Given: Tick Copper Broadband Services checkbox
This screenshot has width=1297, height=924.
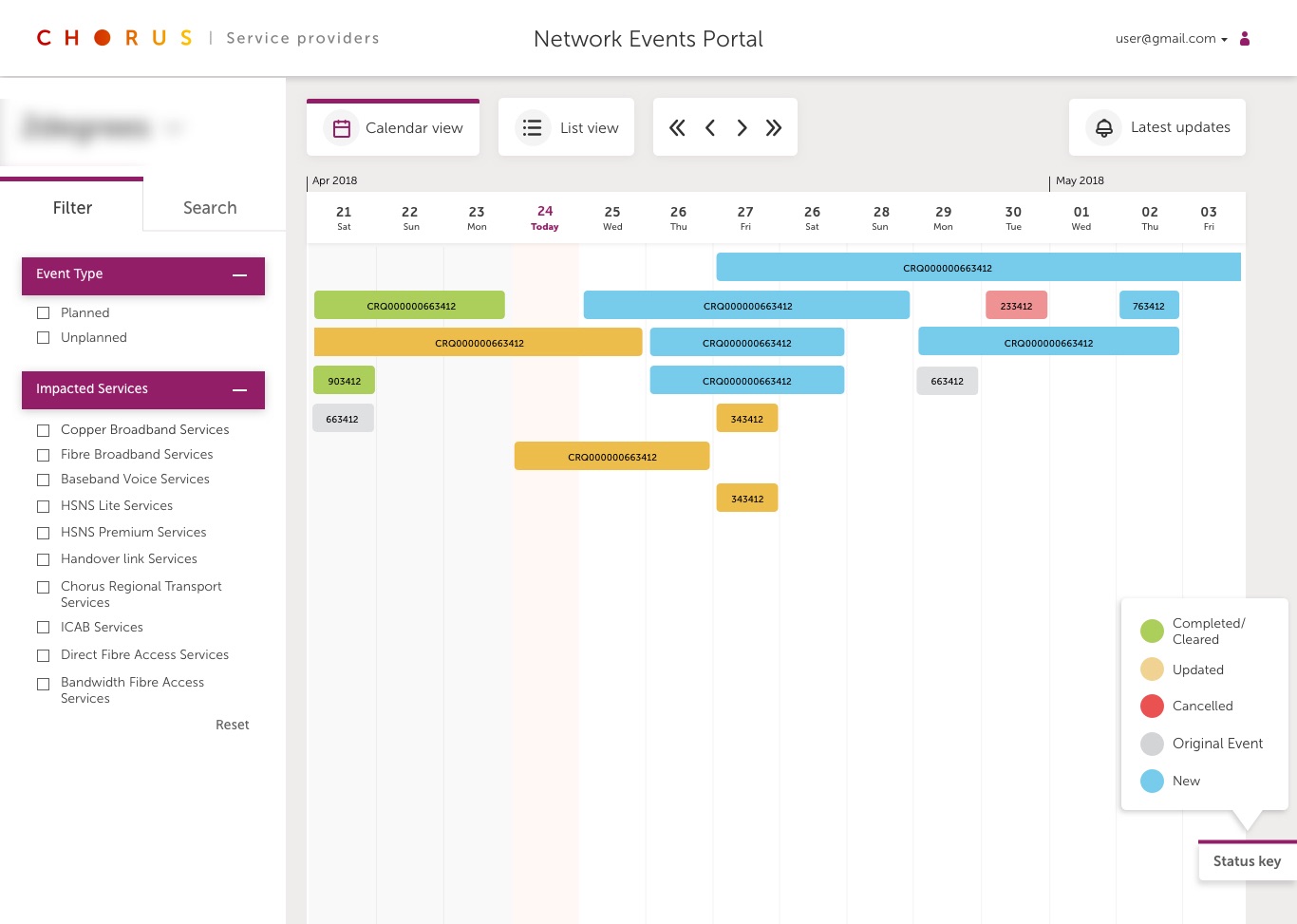Looking at the screenshot, I should point(43,430).
